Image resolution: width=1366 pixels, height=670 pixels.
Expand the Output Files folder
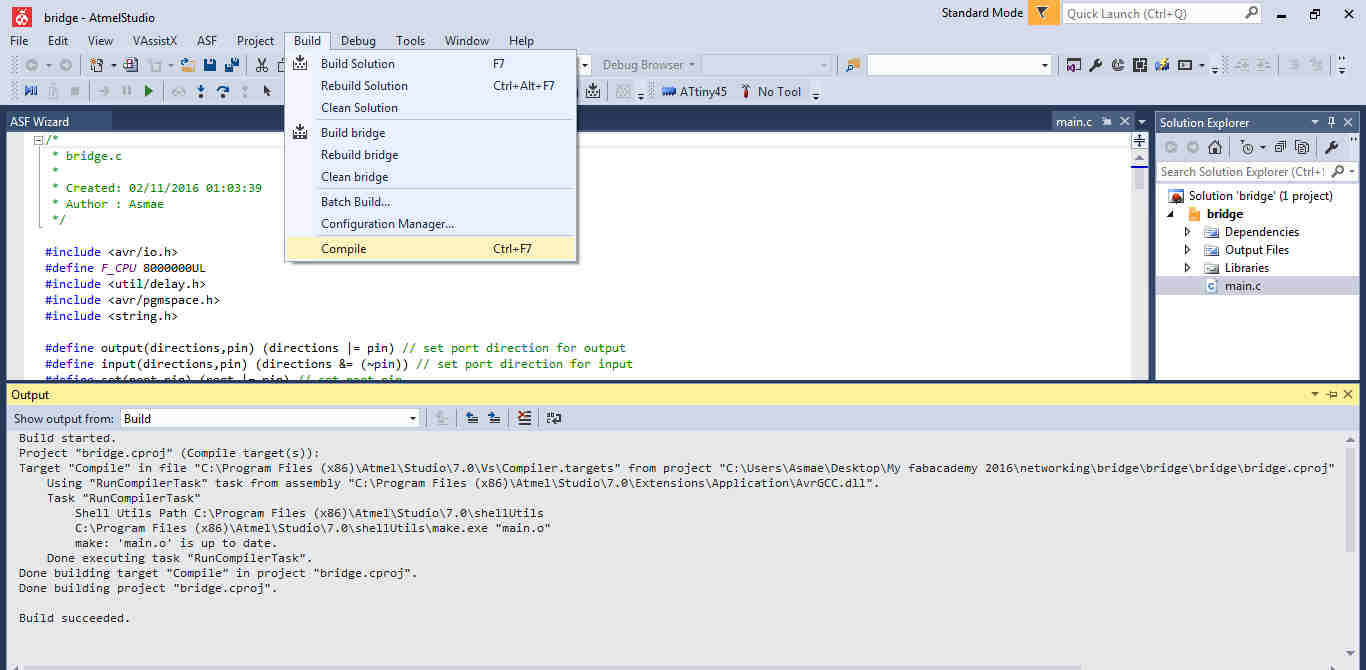coord(1188,250)
